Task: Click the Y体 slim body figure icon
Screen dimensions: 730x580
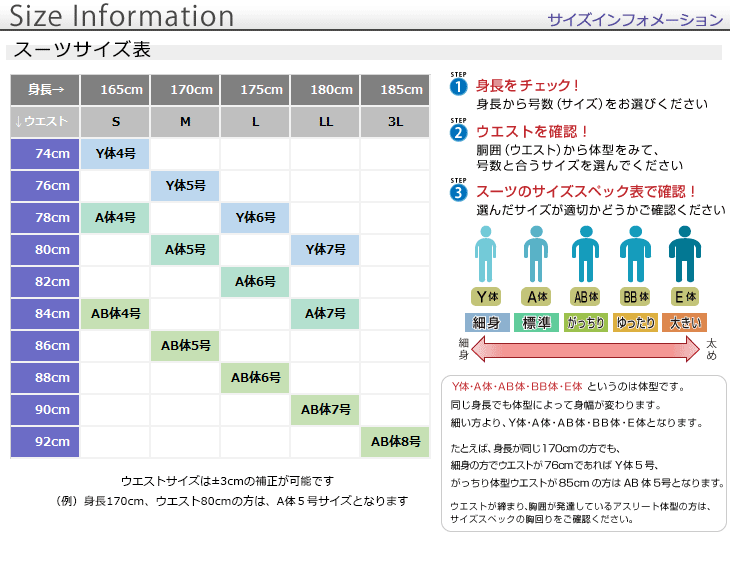Action: [x=487, y=254]
